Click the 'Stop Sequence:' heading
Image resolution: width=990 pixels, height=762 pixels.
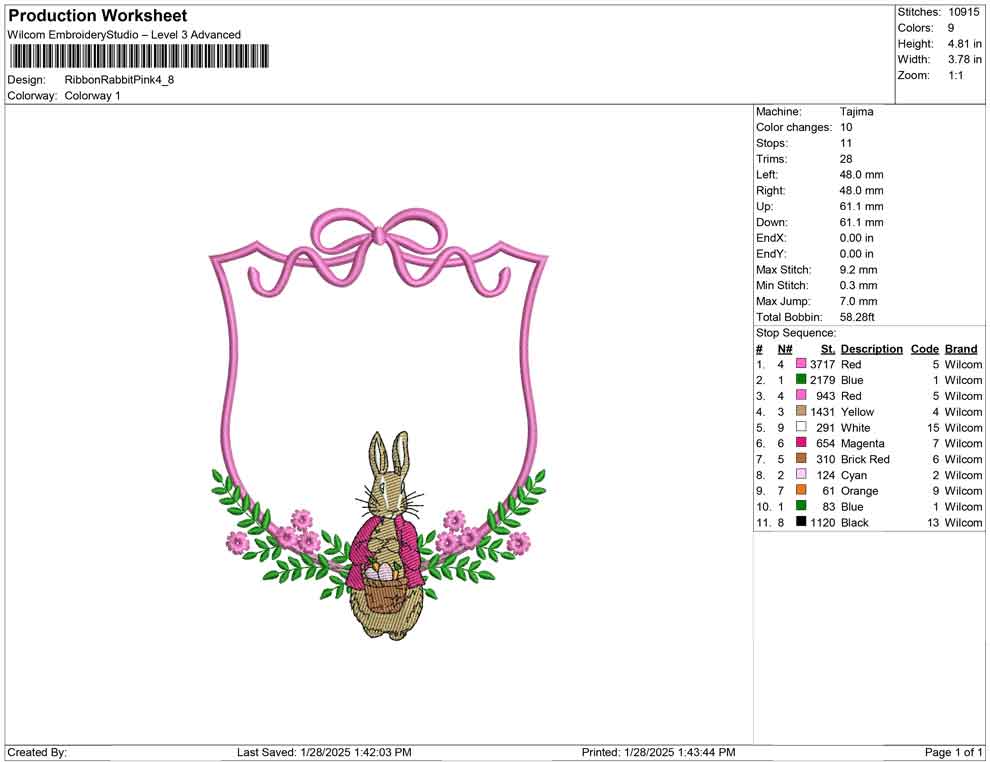coord(796,333)
